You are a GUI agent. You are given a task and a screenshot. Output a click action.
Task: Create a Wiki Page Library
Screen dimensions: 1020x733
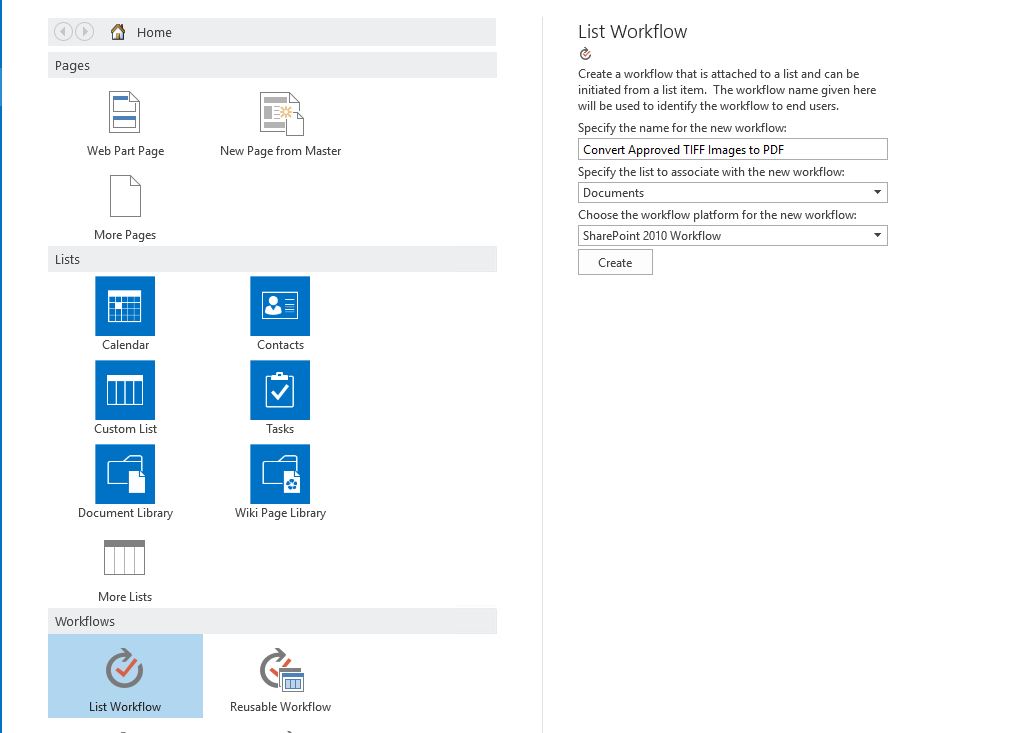(280, 473)
